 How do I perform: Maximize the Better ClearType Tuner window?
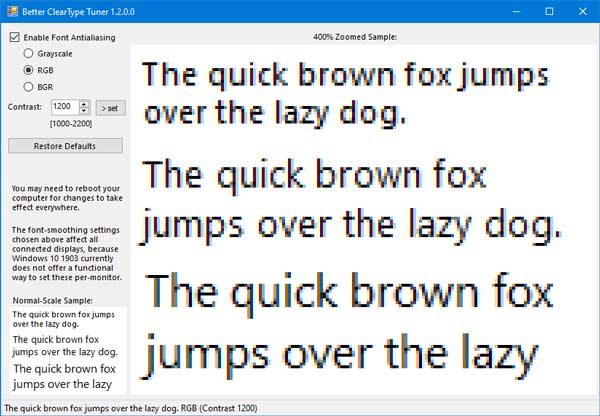(x=549, y=11)
